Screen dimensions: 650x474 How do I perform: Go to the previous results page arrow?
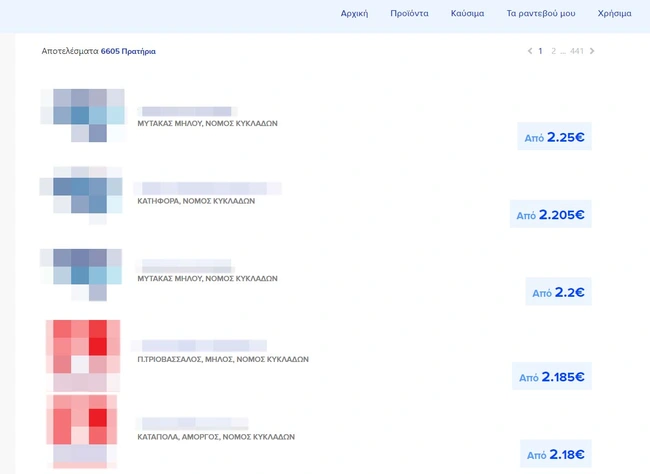point(529,51)
